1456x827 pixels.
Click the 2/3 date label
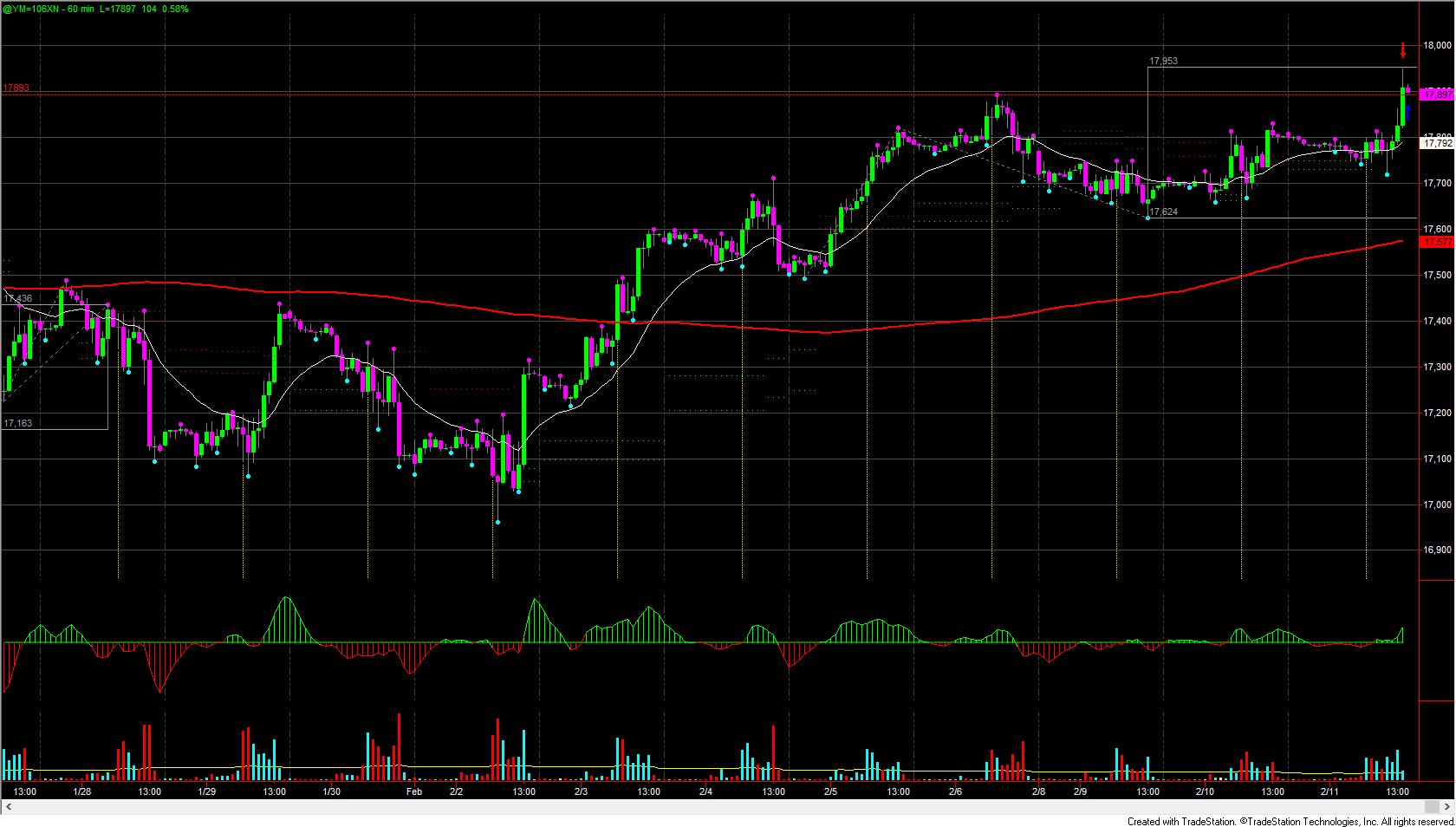pyautogui.click(x=581, y=791)
